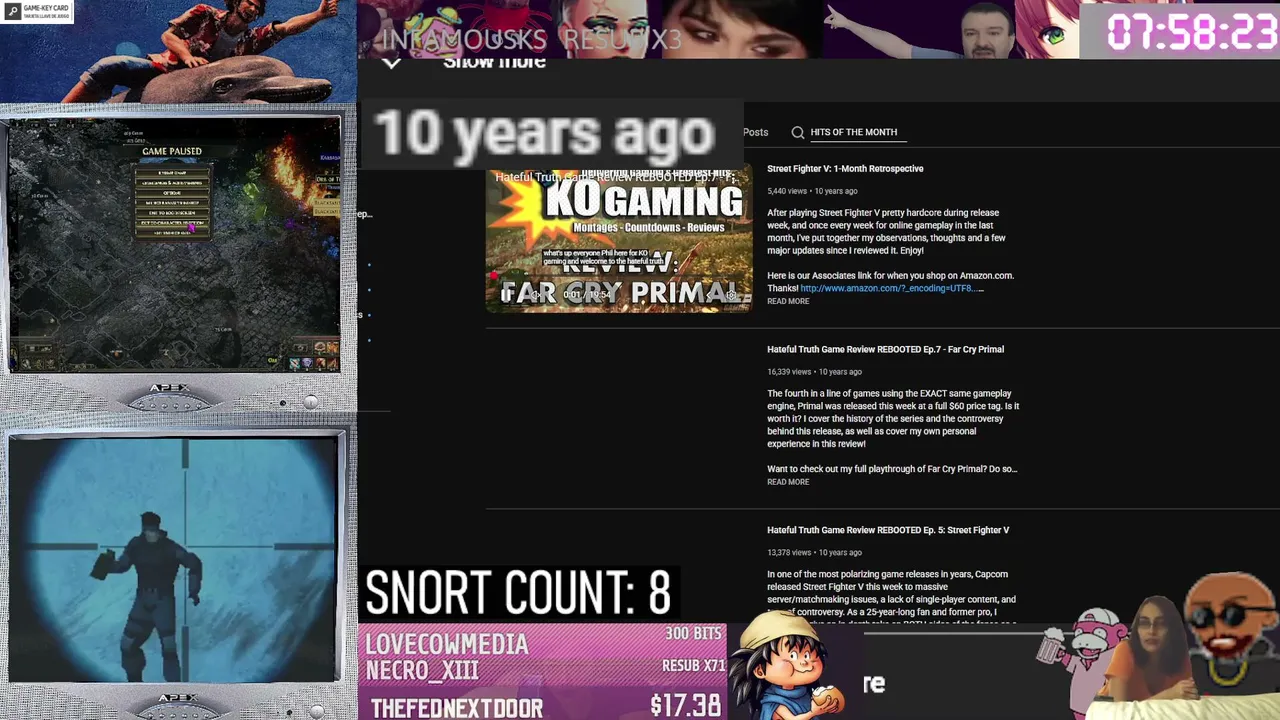Click the SNORT COUNT: 8 counter
The image size is (1280, 720).
tap(518, 593)
